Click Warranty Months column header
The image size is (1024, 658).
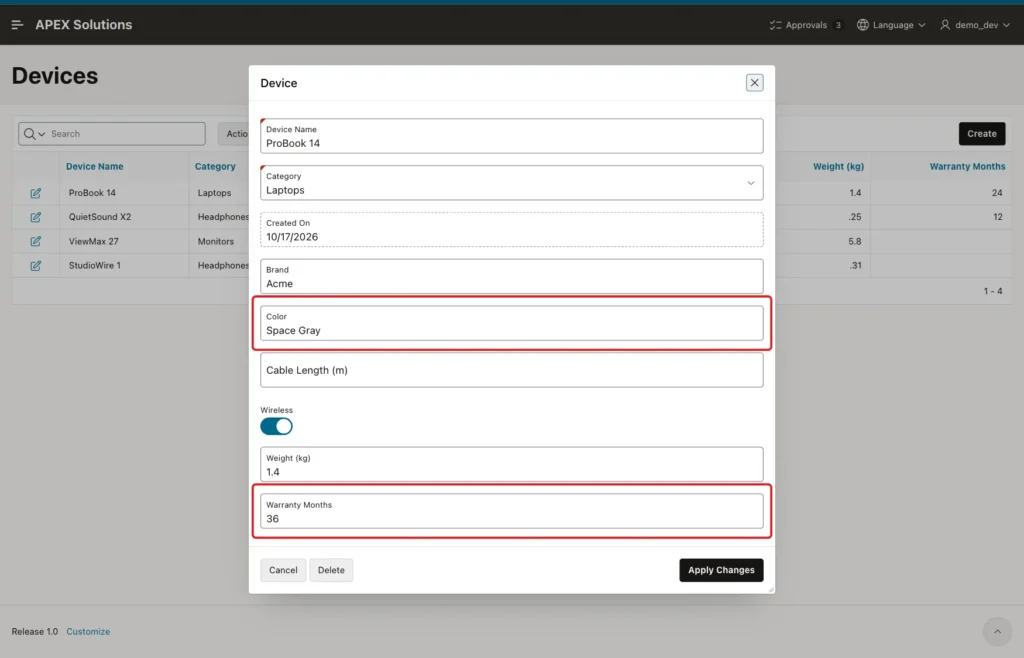coord(967,166)
